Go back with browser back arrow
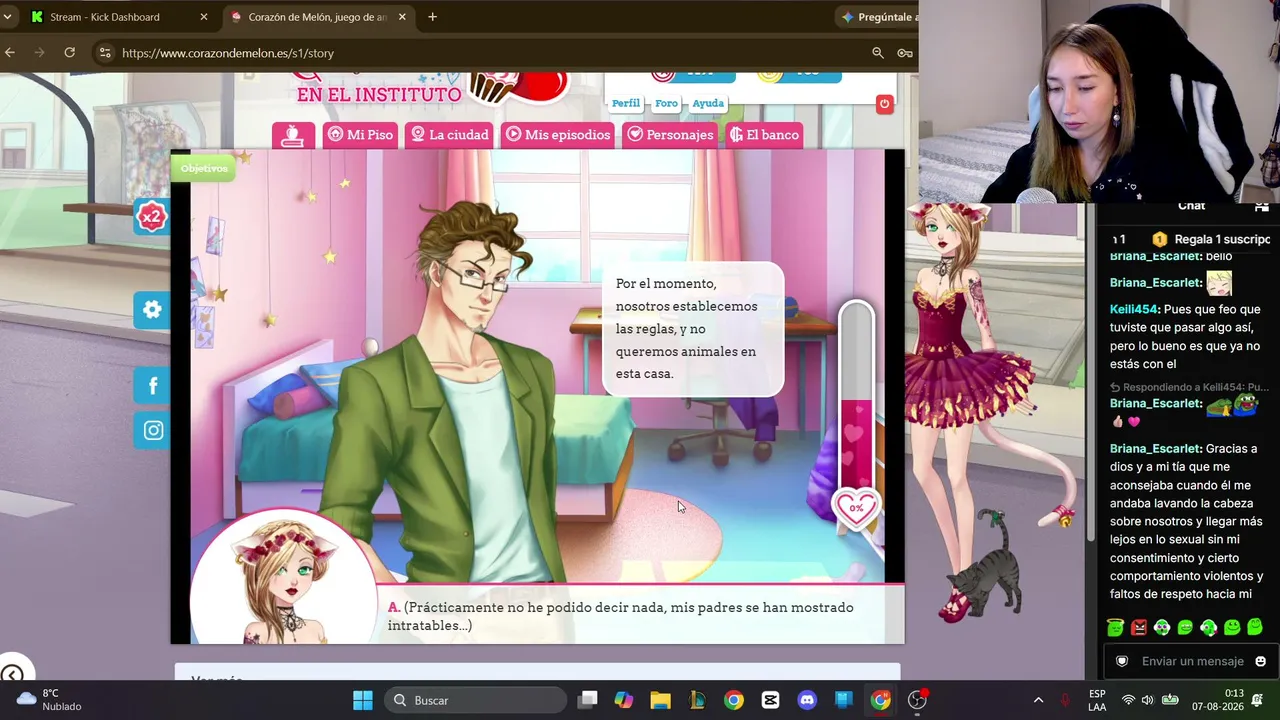This screenshot has width=1280, height=720. [10, 53]
